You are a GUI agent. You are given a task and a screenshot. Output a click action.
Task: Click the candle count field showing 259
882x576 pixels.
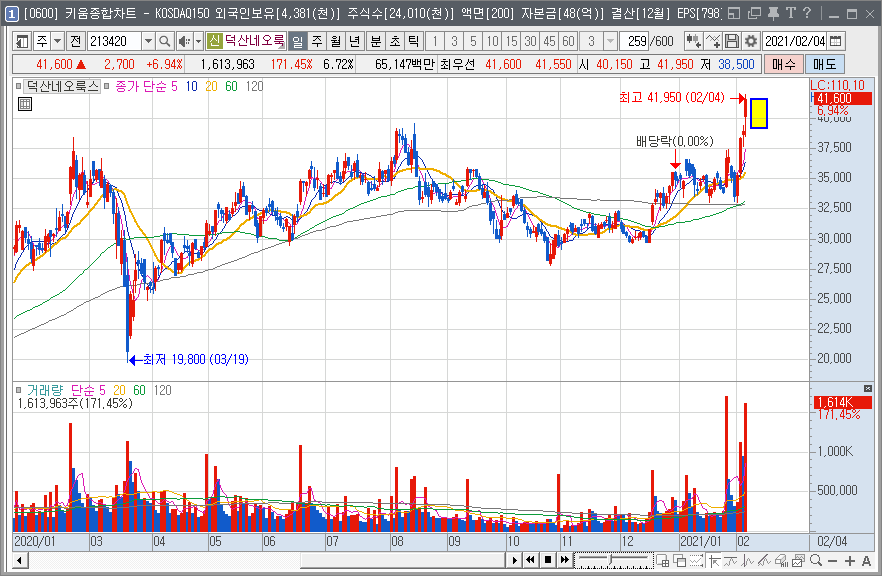635,41
